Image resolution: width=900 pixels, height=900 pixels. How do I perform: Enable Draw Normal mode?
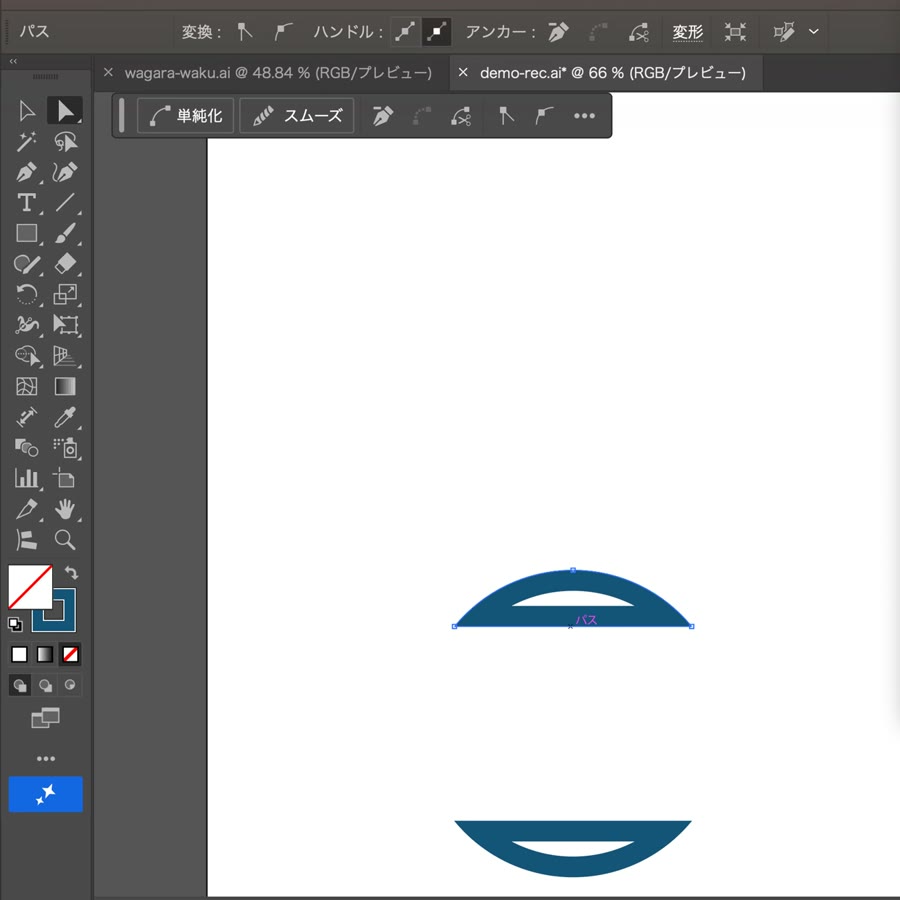(20, 685)
